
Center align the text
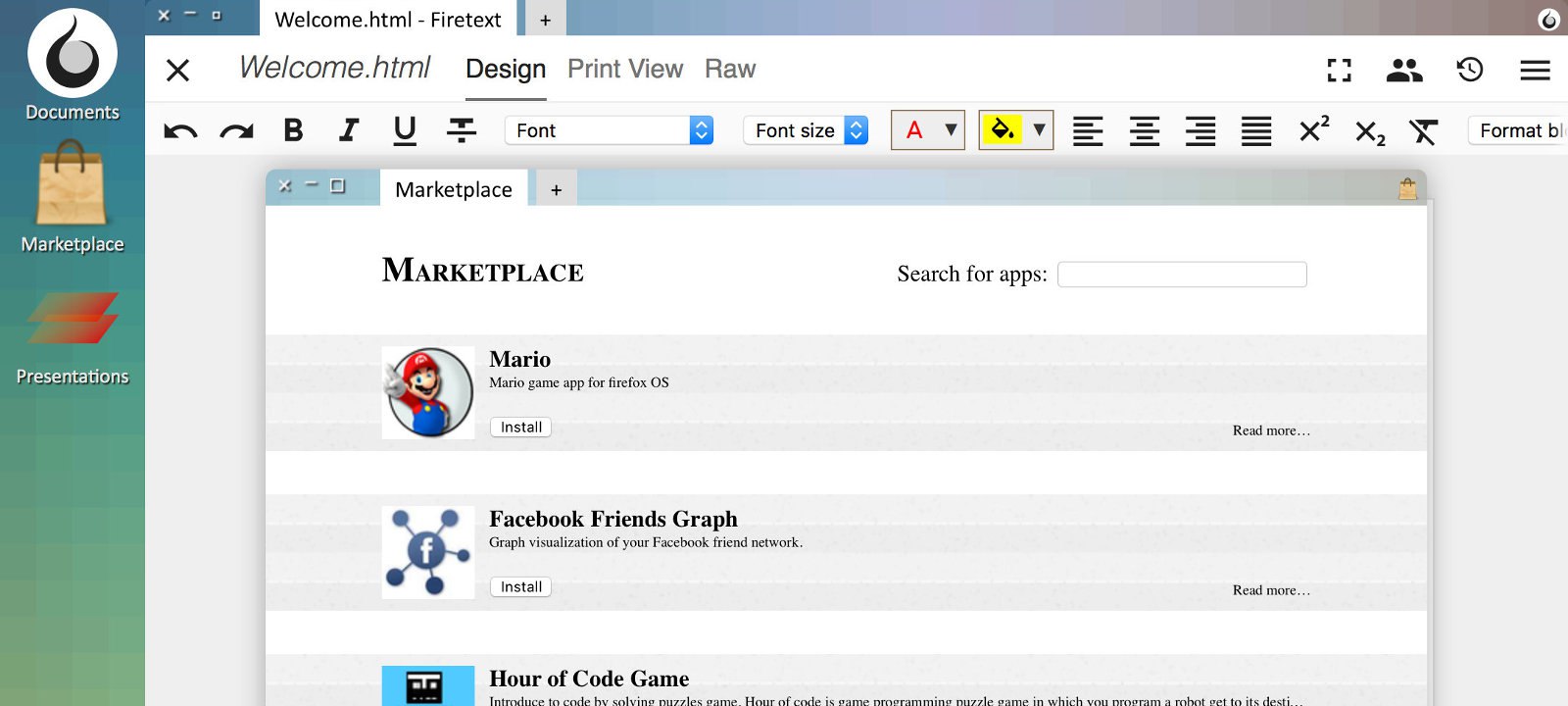click(1145, 130)
